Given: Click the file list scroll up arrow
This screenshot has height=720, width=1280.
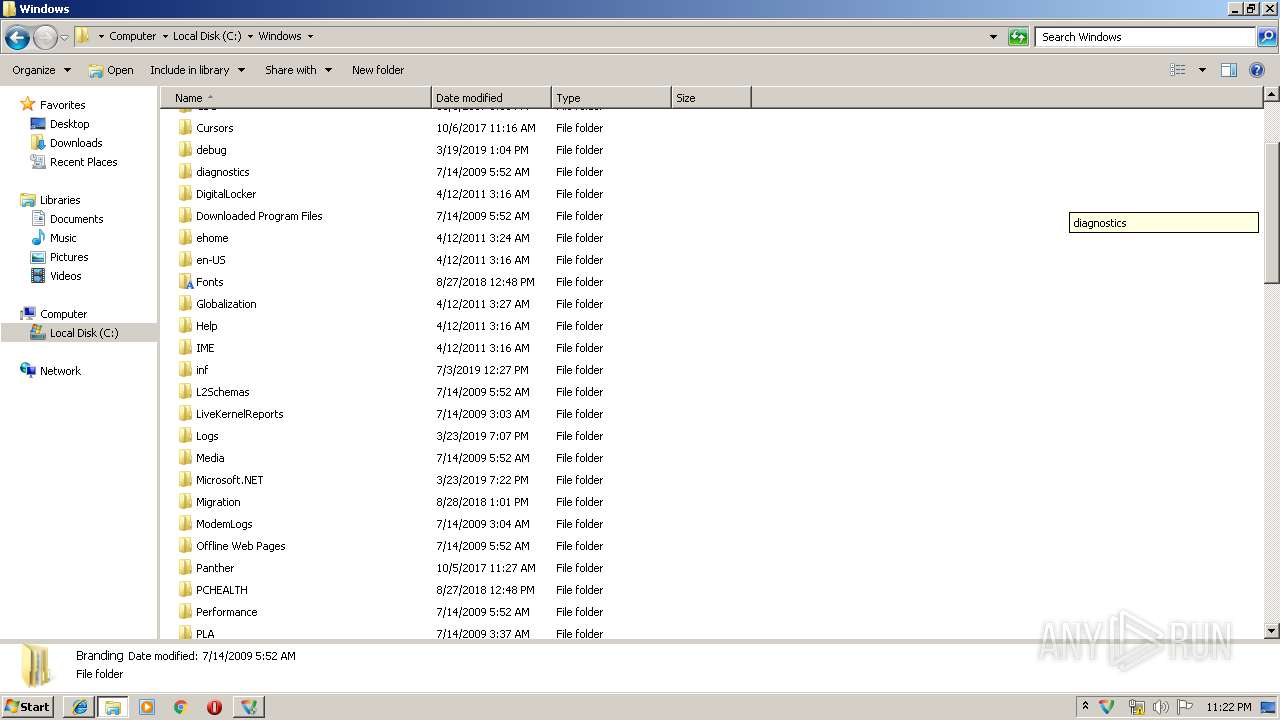Looking at the screenshot, I should click(1272, 95).
